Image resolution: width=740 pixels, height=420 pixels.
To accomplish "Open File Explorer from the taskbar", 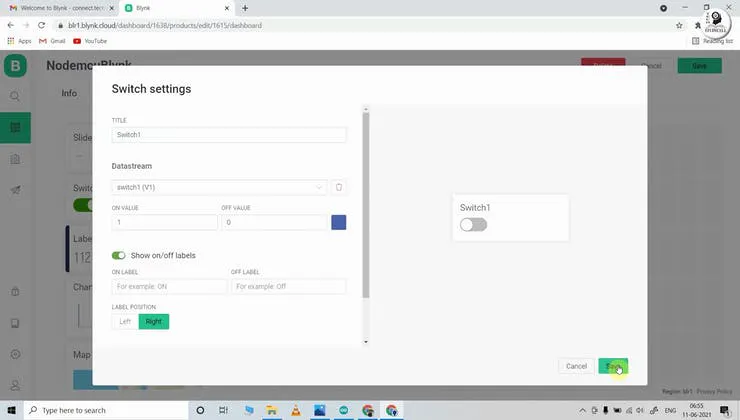I will pos(271,410).
